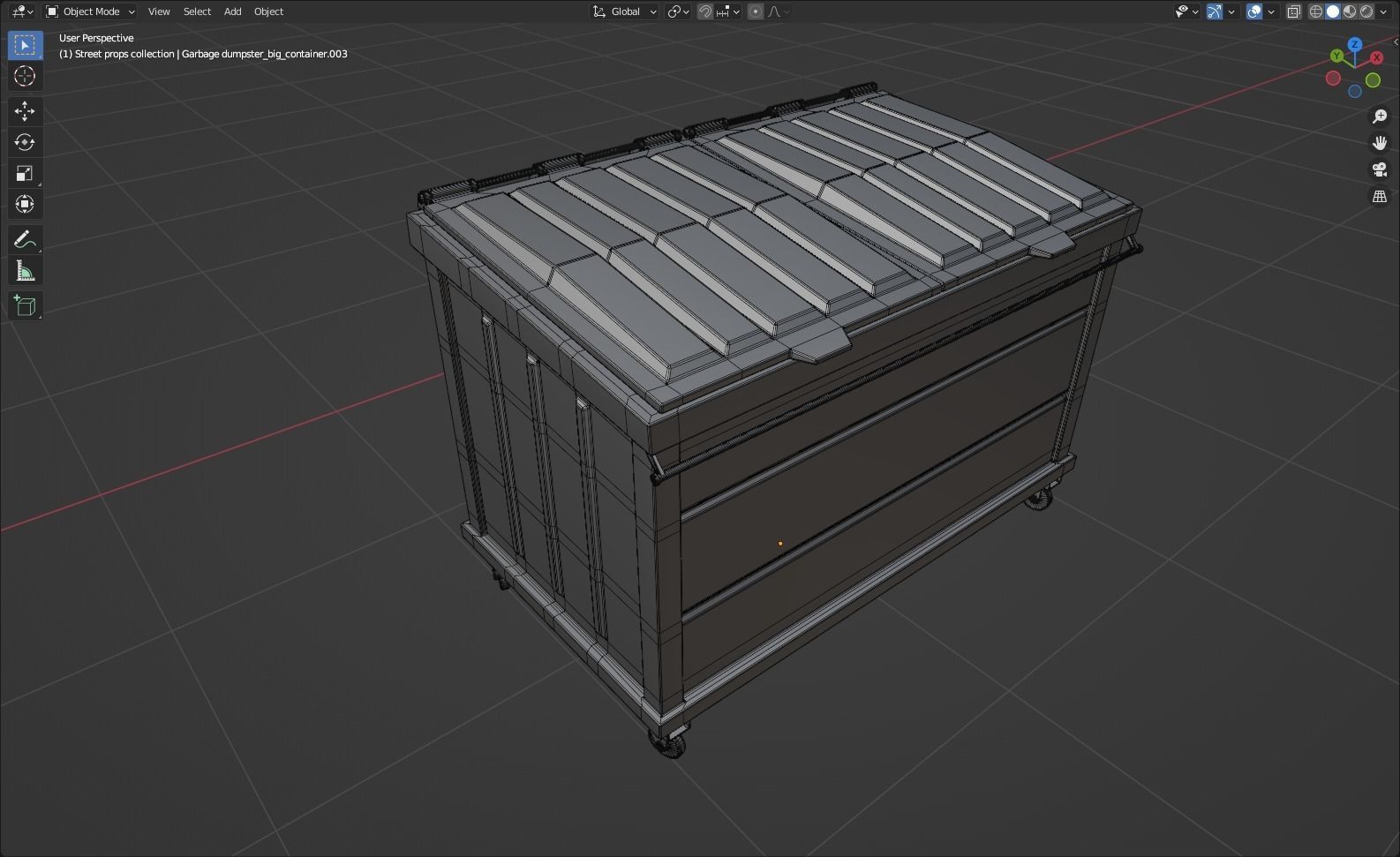Click the Z axis on navigation gizmo
This screenshot has height=857, width=1400.
click(1355, 44)
